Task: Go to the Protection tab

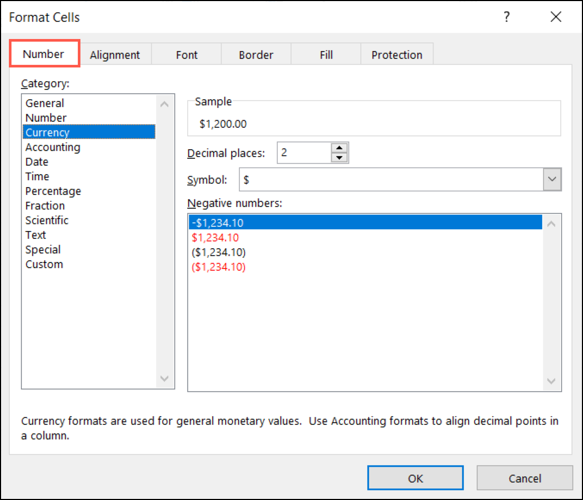Action: coord(397,55)
